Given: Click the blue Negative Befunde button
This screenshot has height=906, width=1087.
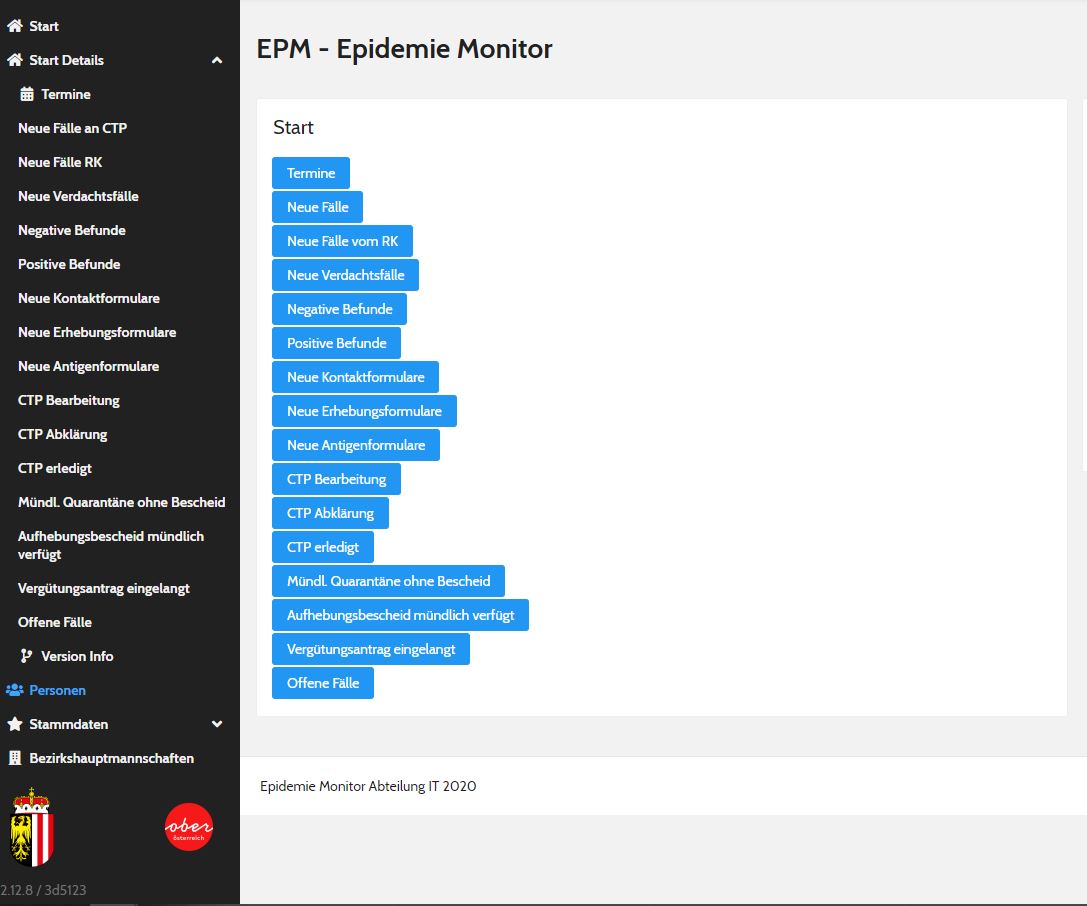Looking at the screenshot, I should (340, 309).
